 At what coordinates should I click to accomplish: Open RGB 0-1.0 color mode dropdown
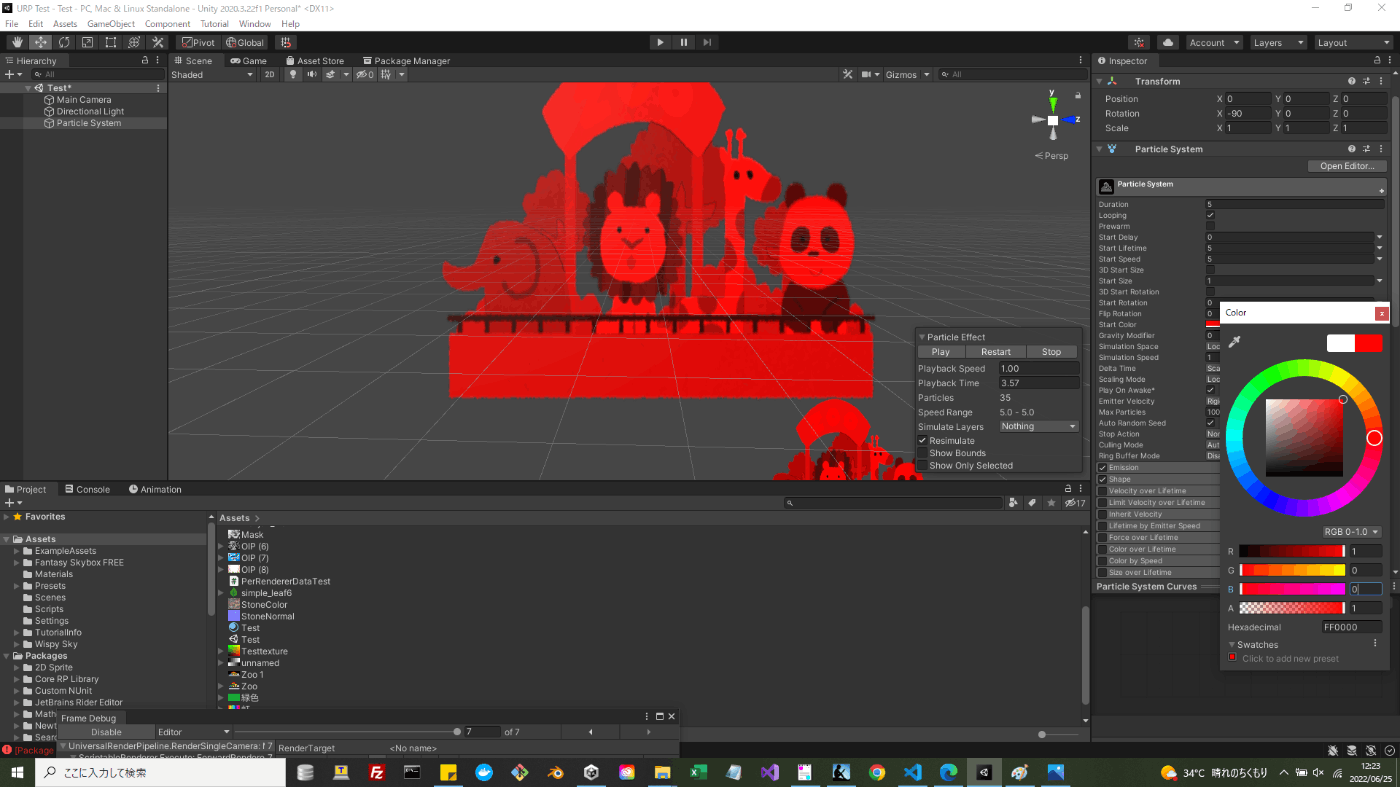click(x=1352, y=532)
